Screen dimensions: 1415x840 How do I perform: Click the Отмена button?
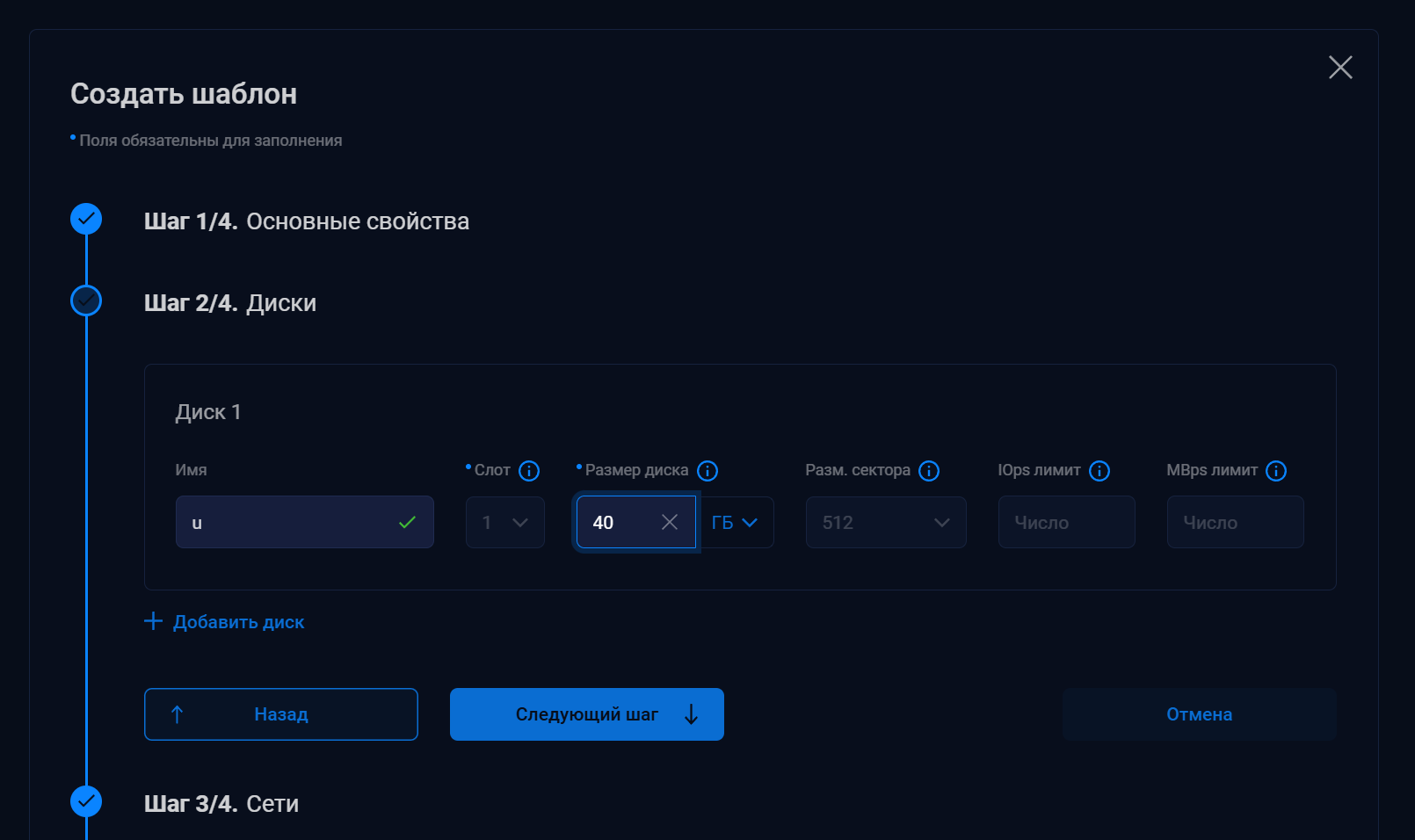tap(1199, 714)
